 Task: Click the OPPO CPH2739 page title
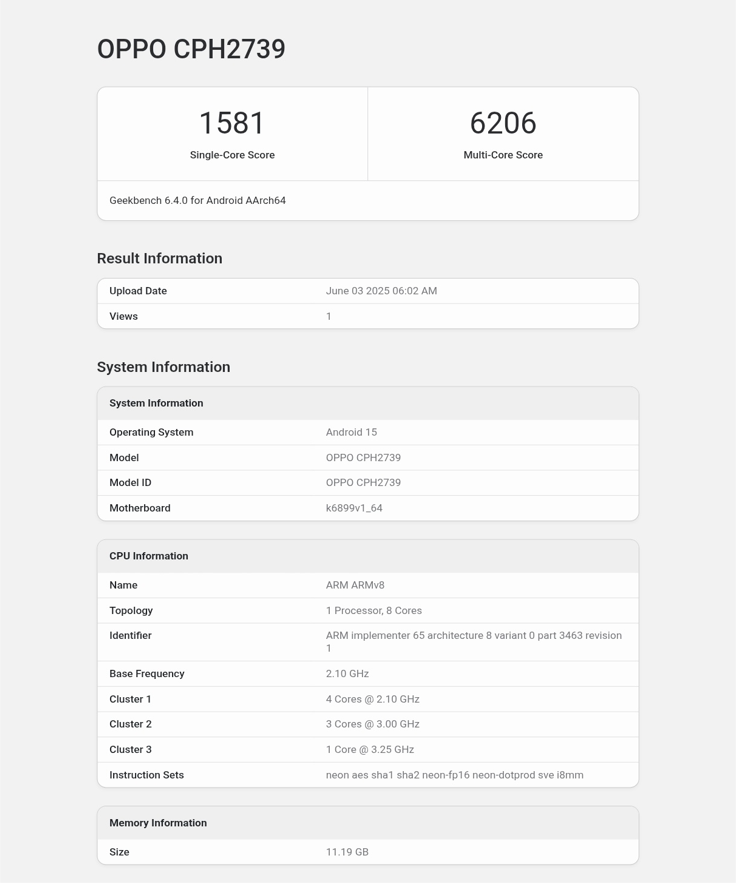coord(191,49)
